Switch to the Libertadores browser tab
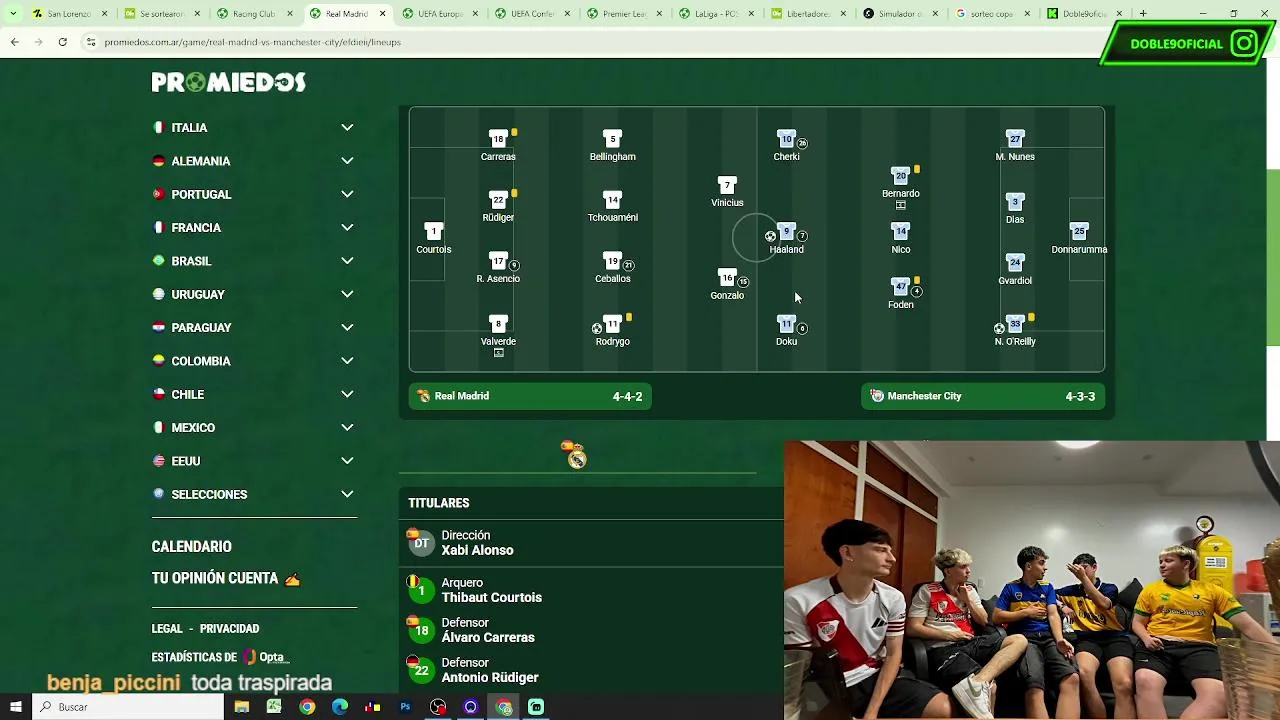Image resolution: width=1280 pixels, height=720 pixels. (x=807, y=14)
